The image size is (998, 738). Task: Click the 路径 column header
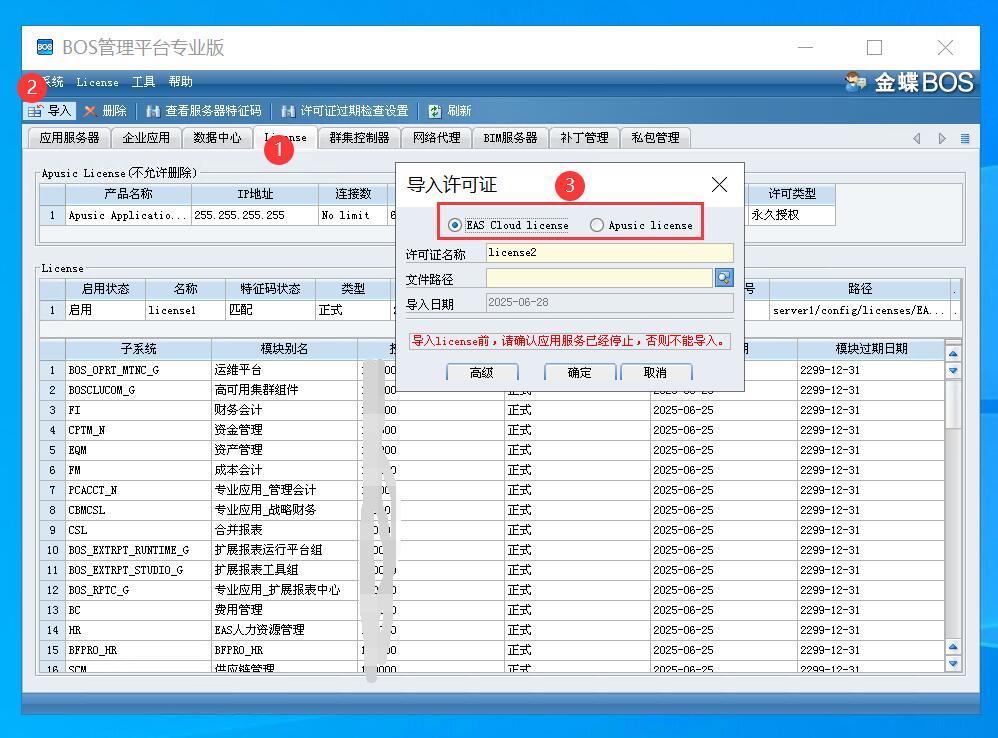[x=860, y=289]
